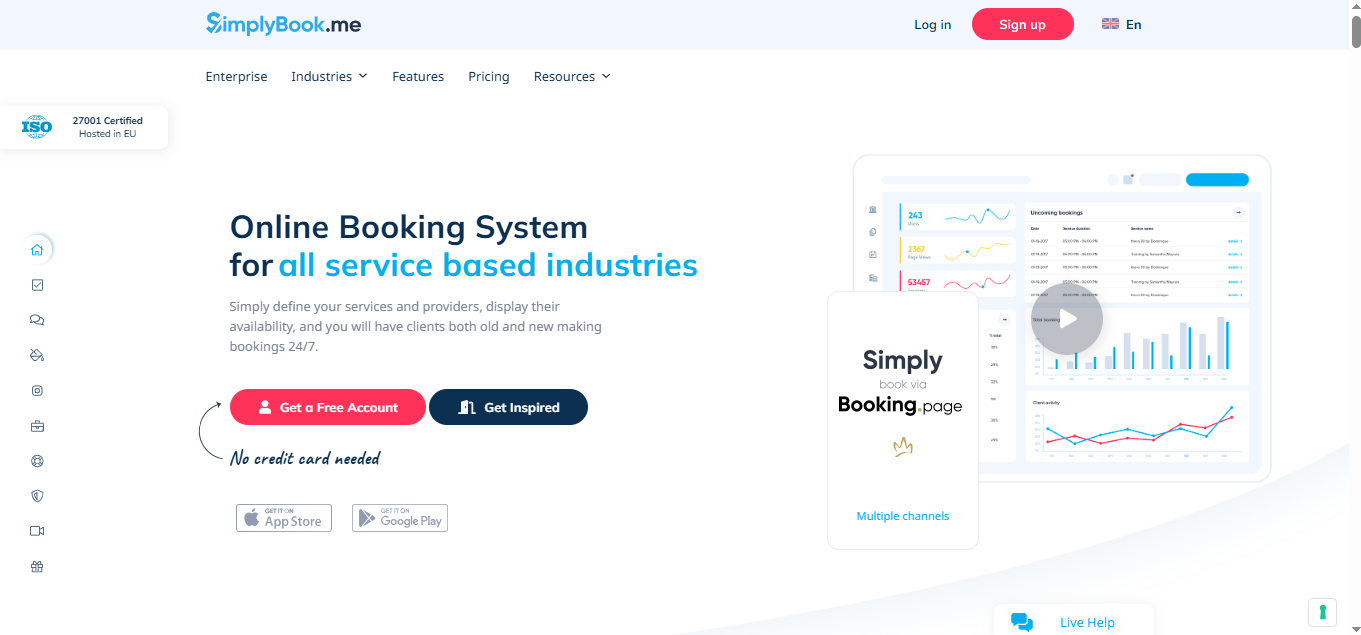Viewport: 1361px width, 635px height.
Task: Click the UK flag language icon
Action: 1110,24
